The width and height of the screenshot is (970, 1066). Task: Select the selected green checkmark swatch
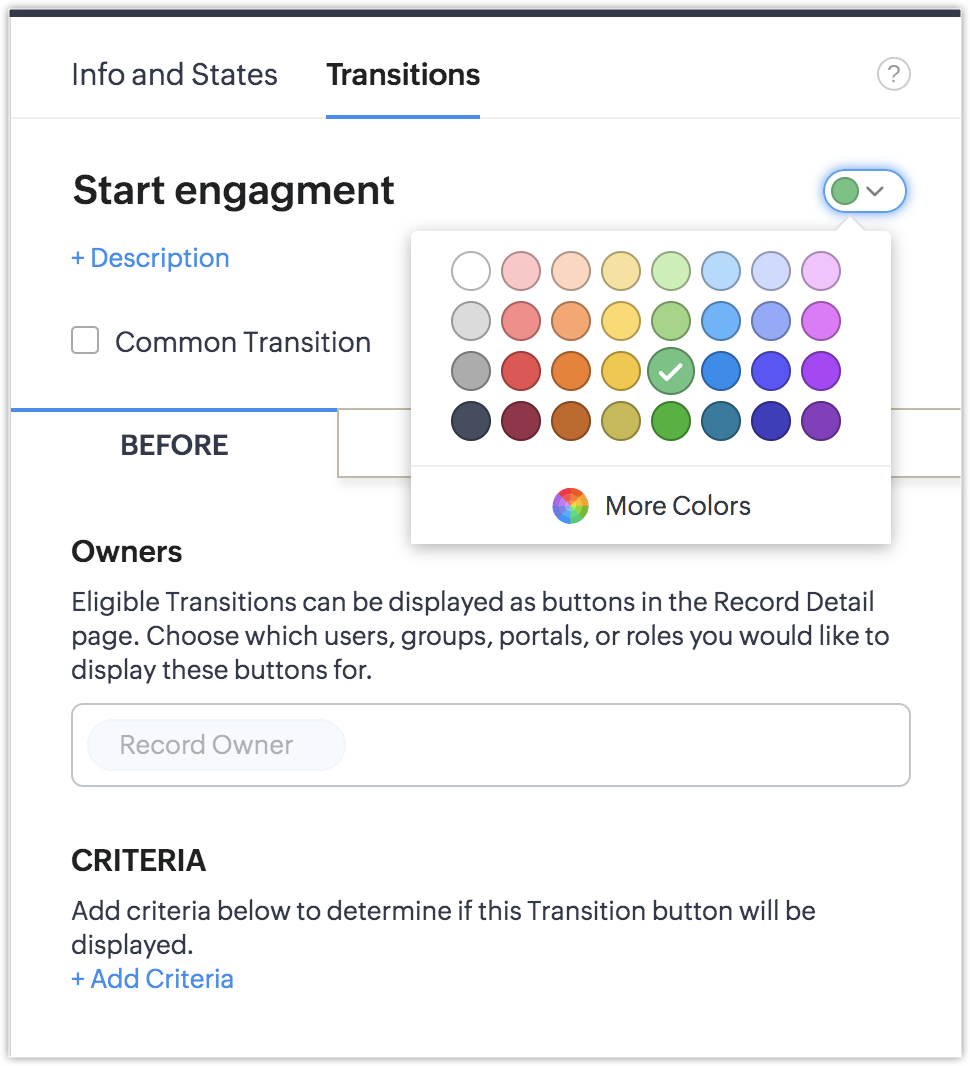(x=671, y=371)
